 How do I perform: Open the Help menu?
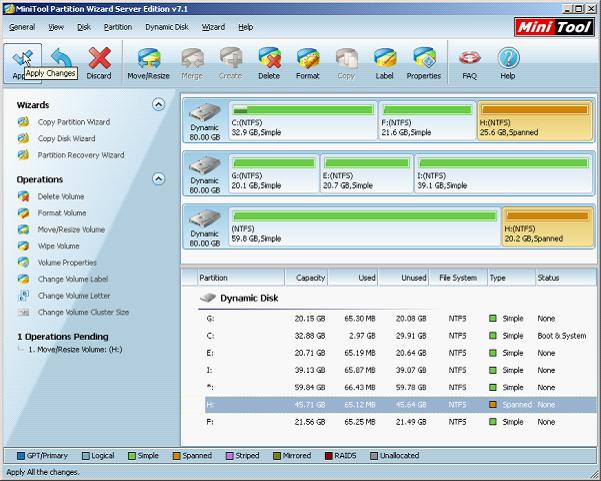click(246, 27)
